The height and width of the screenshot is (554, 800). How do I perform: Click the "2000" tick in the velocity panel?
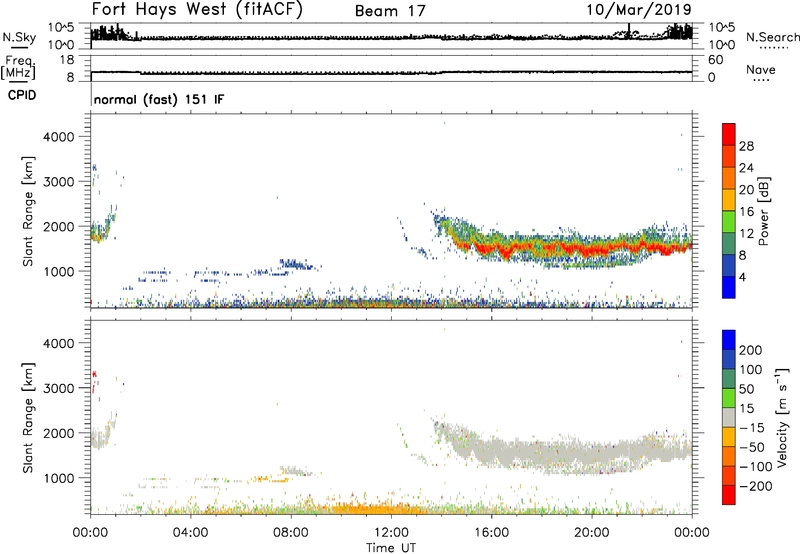click(59, 433)
